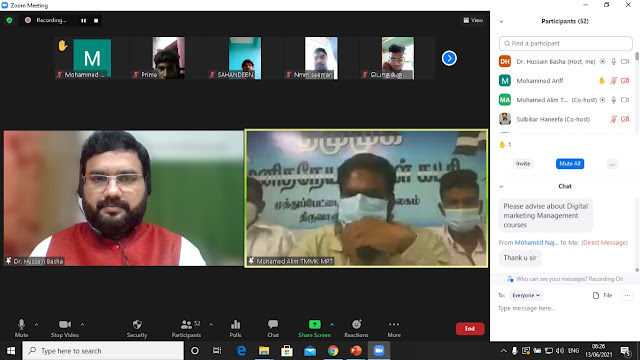Click the green encryption shield icon

pos(9,20)
